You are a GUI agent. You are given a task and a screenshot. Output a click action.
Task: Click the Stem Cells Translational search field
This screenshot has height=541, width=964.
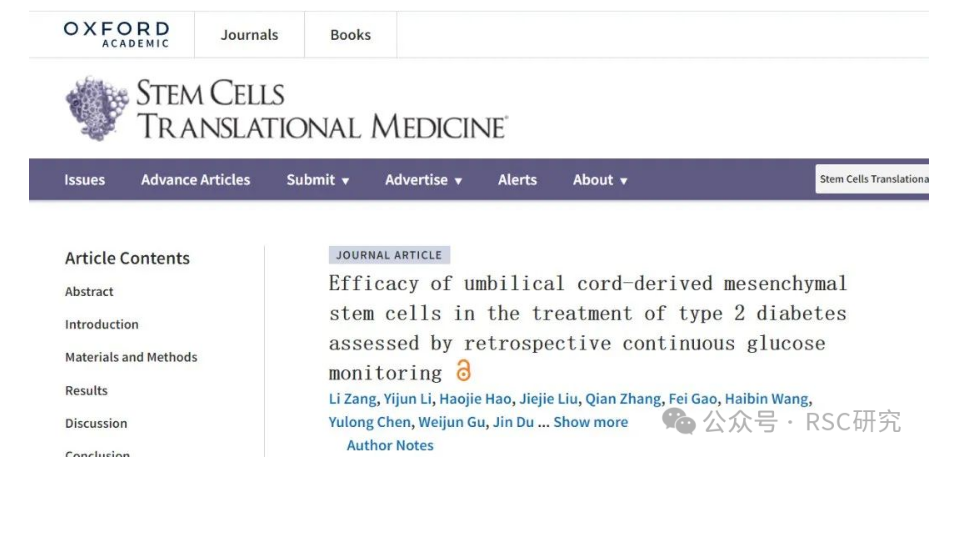(x=873, y=180)
